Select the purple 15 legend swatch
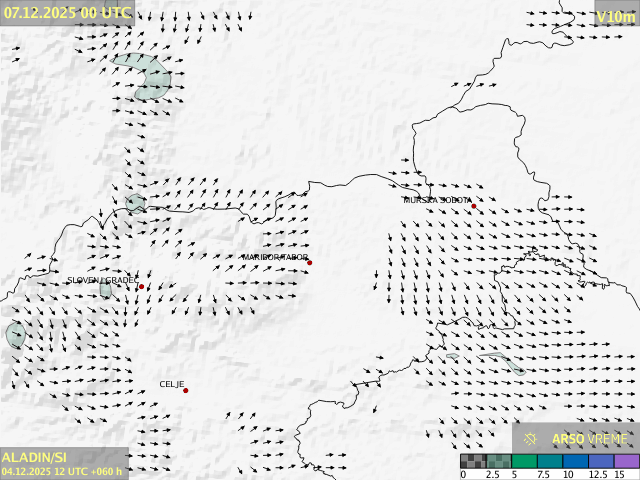The image size is (640, 480). tap(625, 462)
